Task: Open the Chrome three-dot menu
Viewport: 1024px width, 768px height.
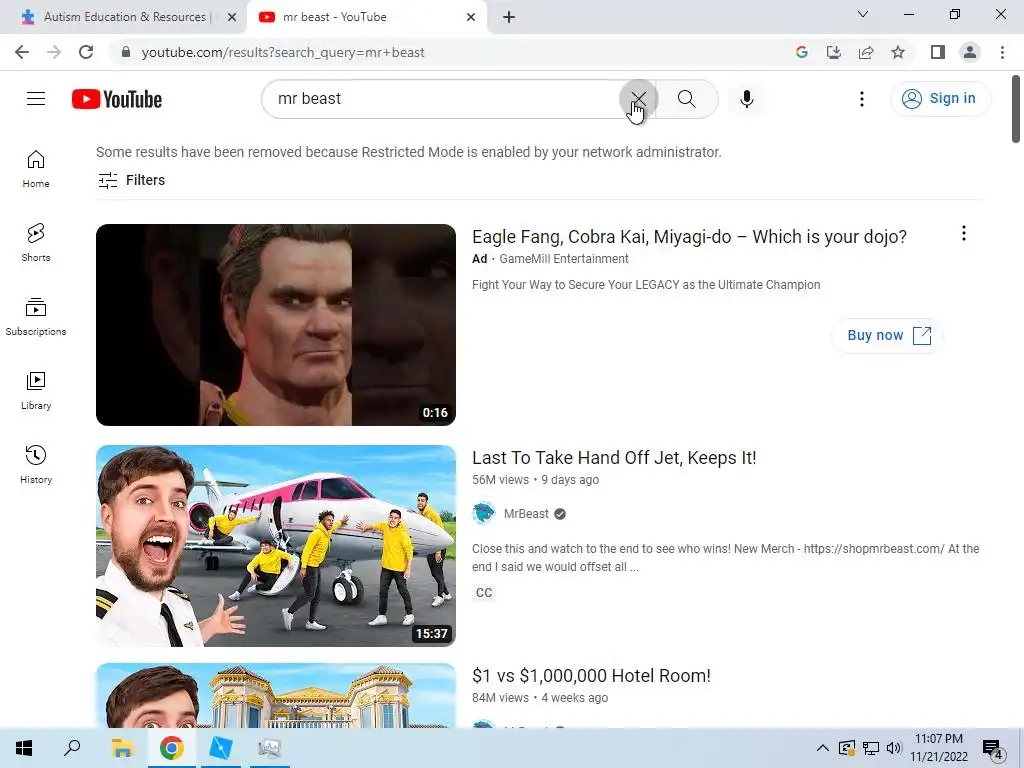Action: (1002, 52)
